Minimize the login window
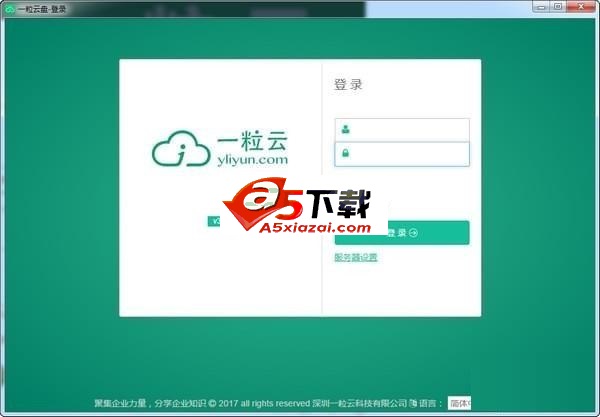 tap(541, 7)
